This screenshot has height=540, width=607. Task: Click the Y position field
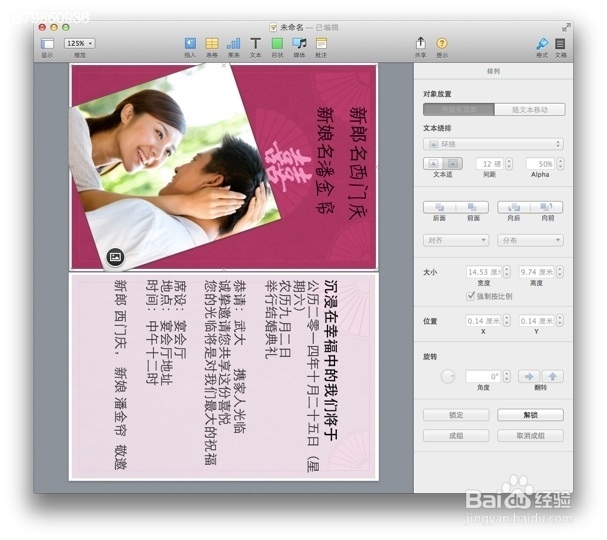click(537, 321)
